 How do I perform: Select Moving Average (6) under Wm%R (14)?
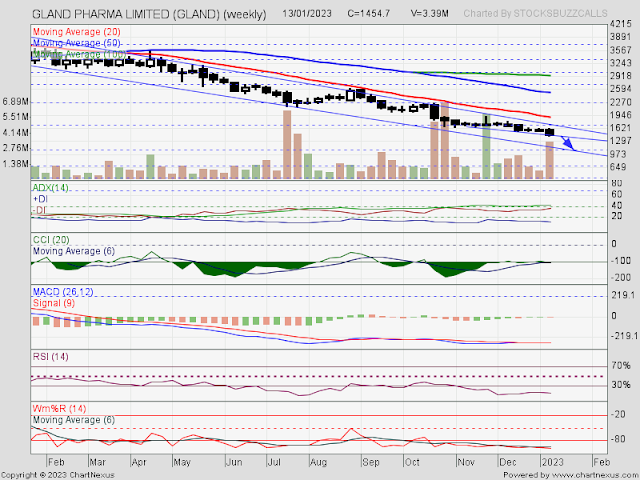pyautogui.click(x=73, y=420)
